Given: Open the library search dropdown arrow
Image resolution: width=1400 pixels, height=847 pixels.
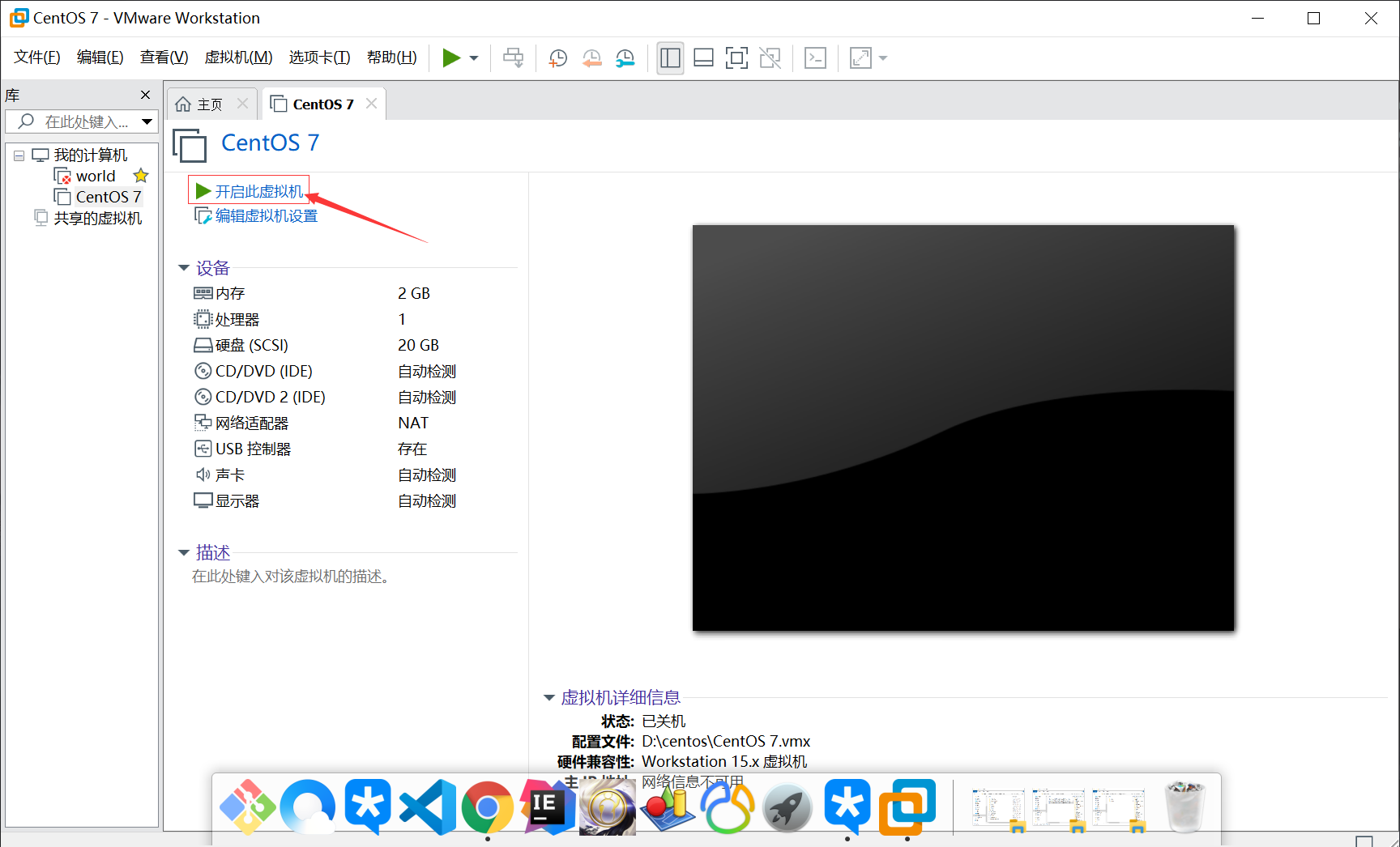Looking at the screenshot, I should point(147,121).
